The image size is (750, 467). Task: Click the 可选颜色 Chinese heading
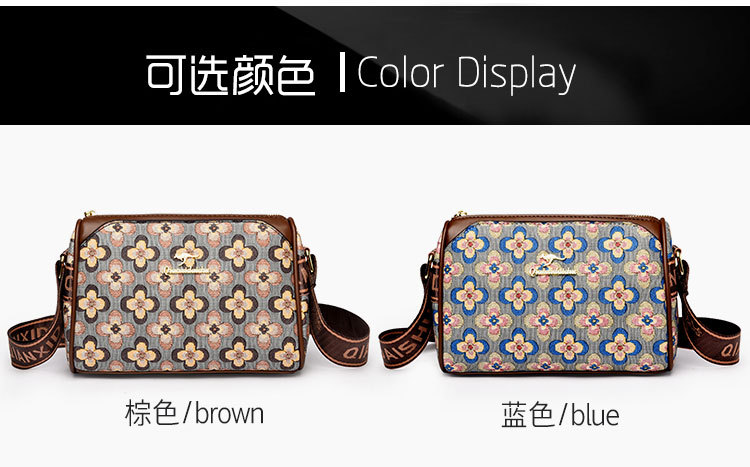[x=231, y=75]
